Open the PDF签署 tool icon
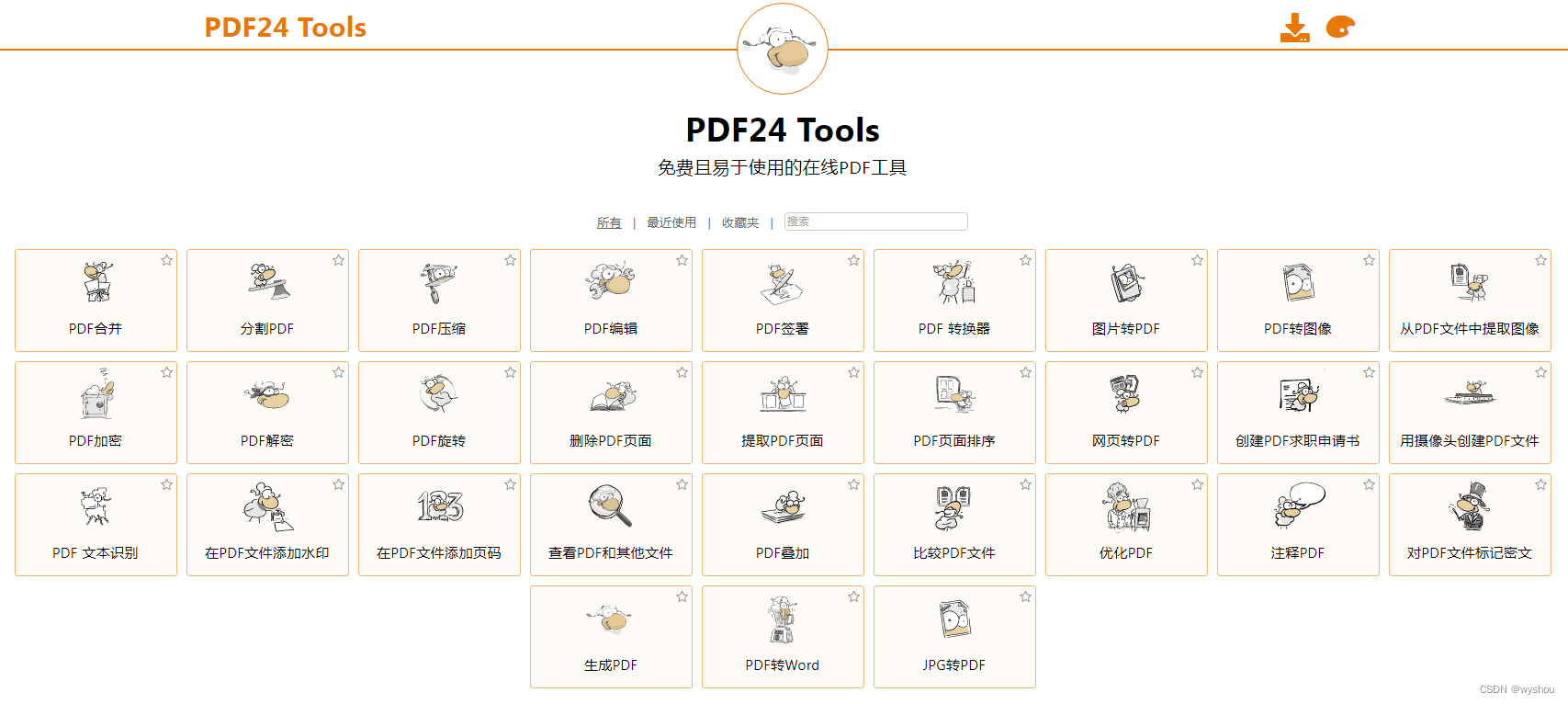The width and height of the screenshot is (1568, 704). 782,283
